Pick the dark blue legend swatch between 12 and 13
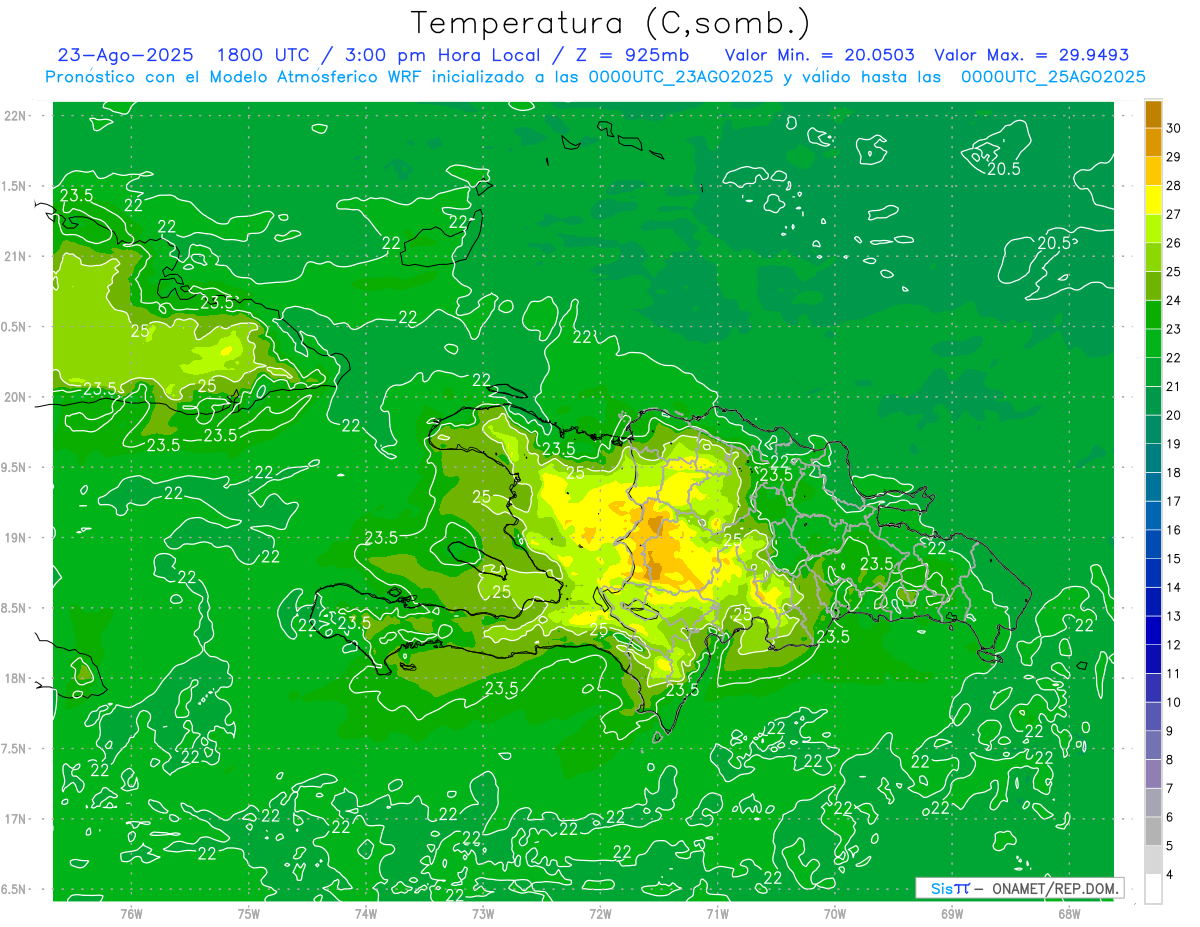Image resolution: width=1200 pixels, height=927 pixels. (x=1153, y=630)
